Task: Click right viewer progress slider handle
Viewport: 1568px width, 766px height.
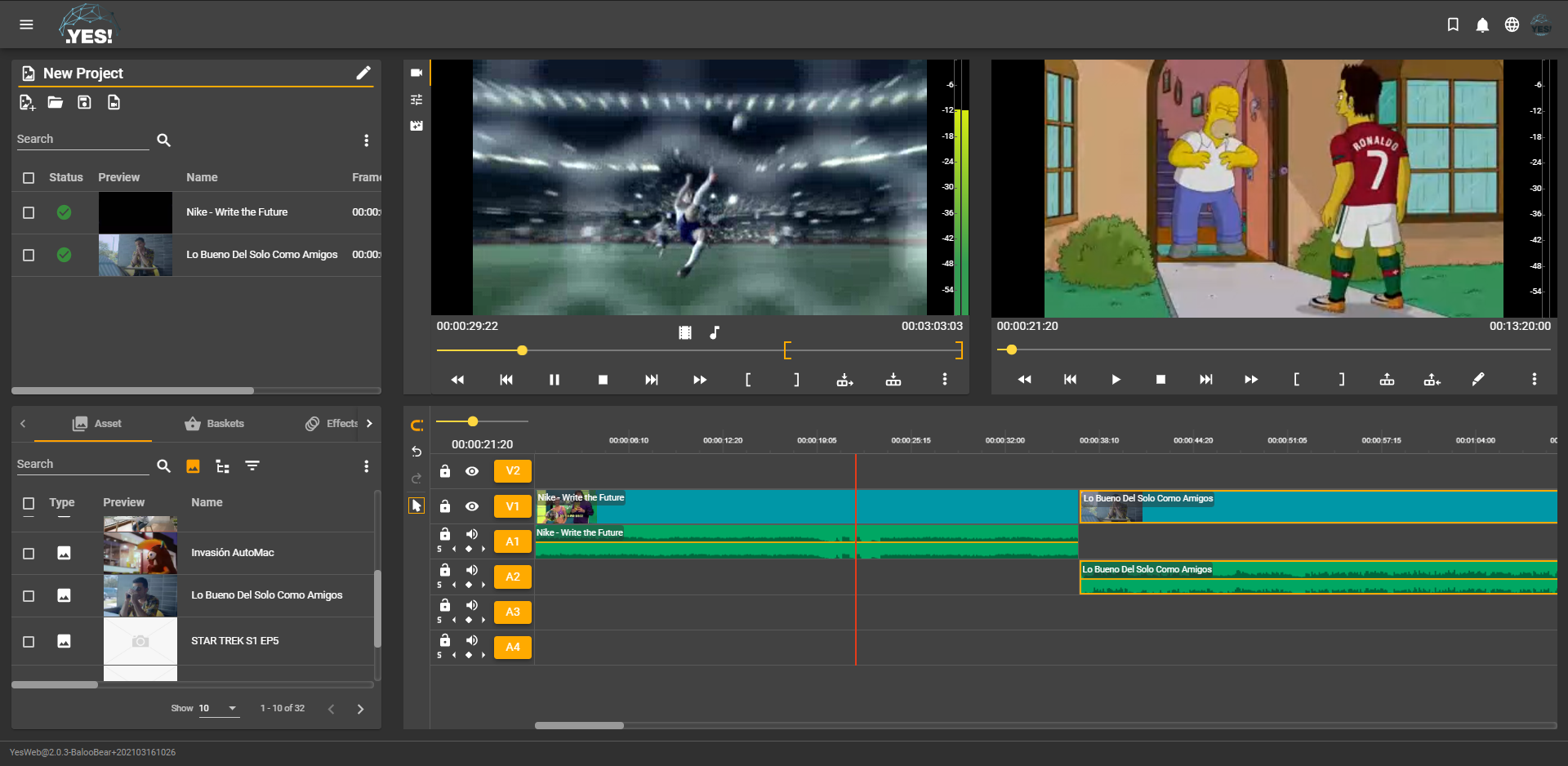Action: [1012, 350]
